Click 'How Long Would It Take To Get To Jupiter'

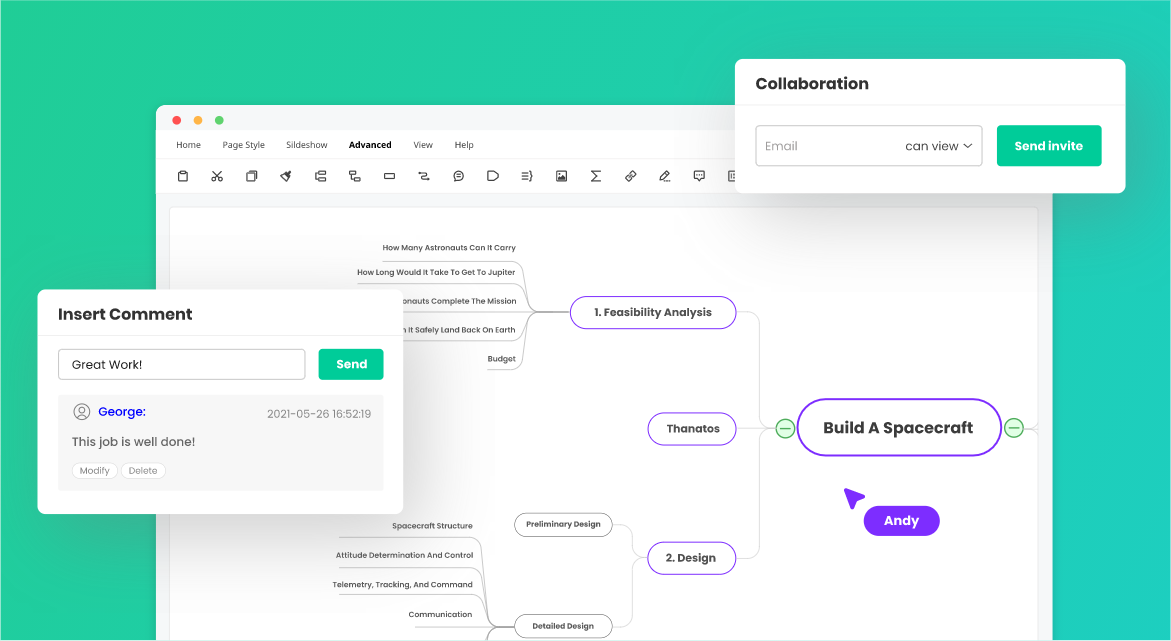[x=436, y=272]
